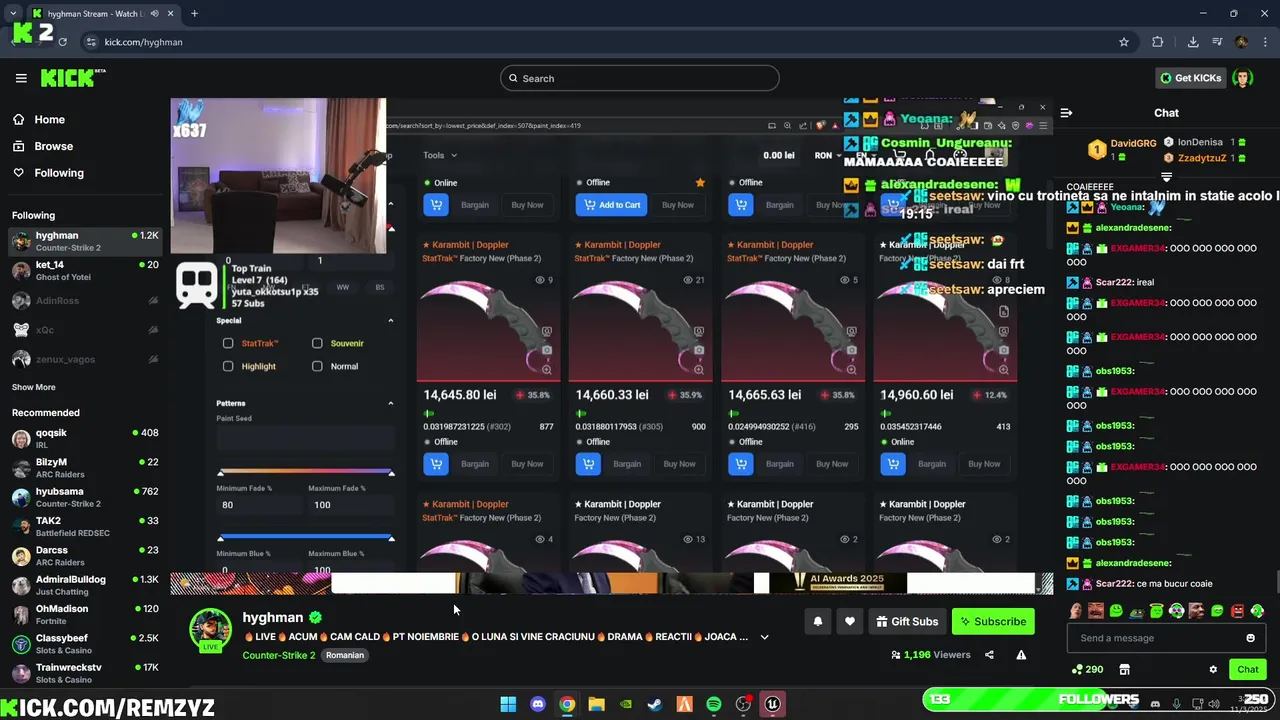Open OBS Studio from the taskbar
The width and height of the screenshot is (1280, 720).
click(x=743, y=704)
